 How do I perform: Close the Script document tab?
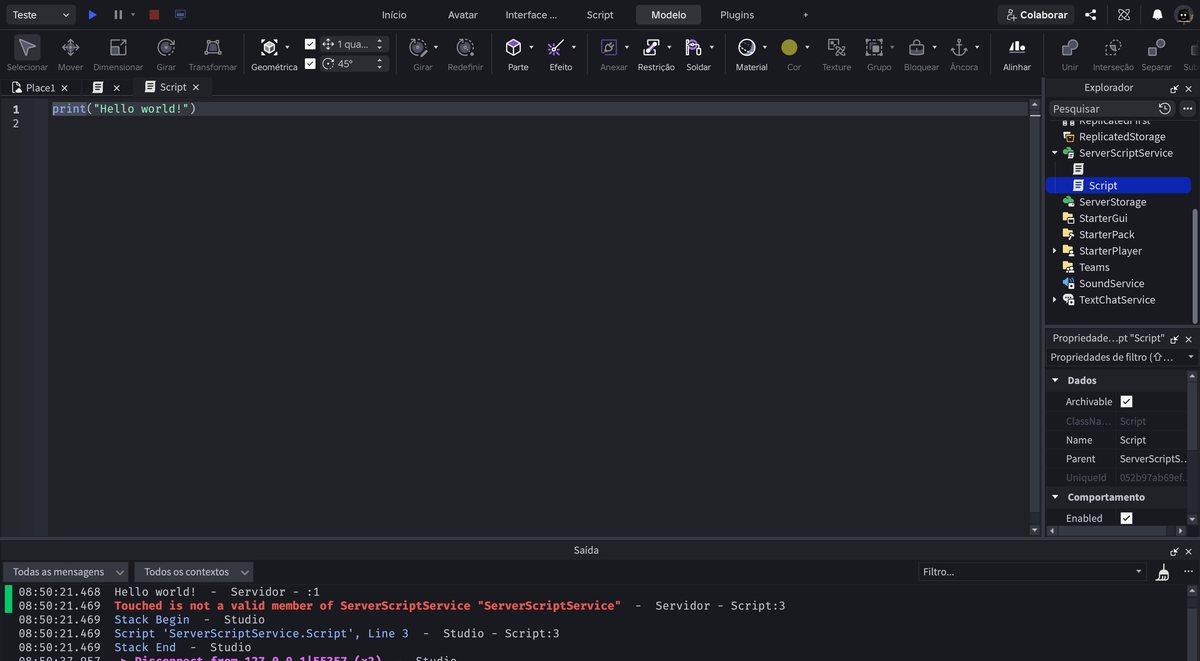[197, 88]
